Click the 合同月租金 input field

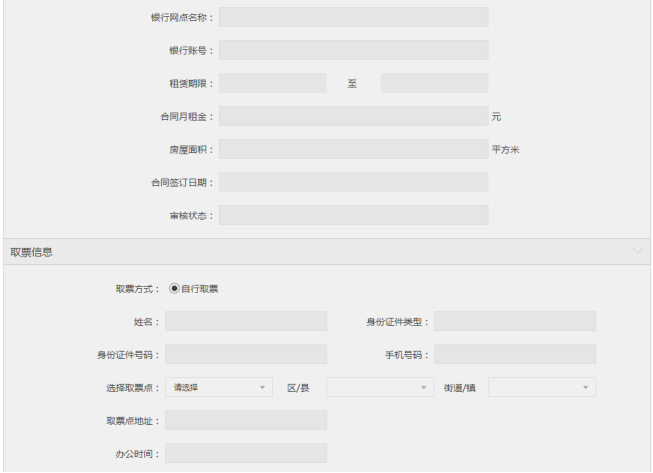coord(354,116)
